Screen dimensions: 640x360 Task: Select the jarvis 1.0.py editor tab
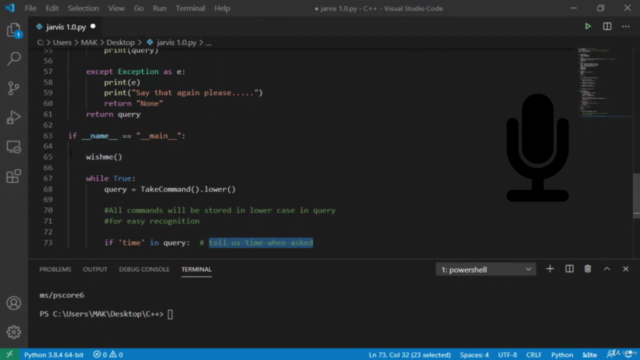(x=65, y=27)
